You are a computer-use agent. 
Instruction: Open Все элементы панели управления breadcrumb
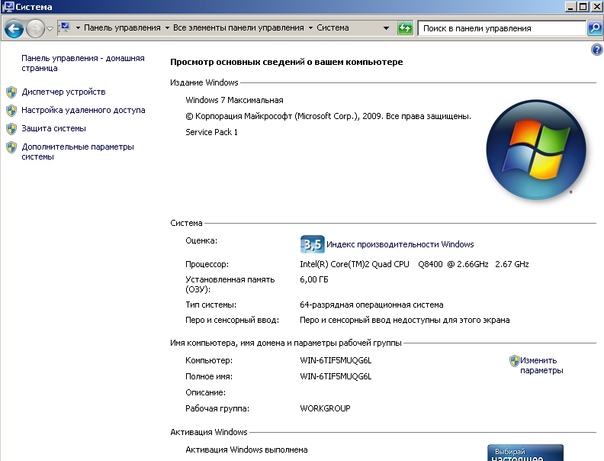[x=238, y=28]
